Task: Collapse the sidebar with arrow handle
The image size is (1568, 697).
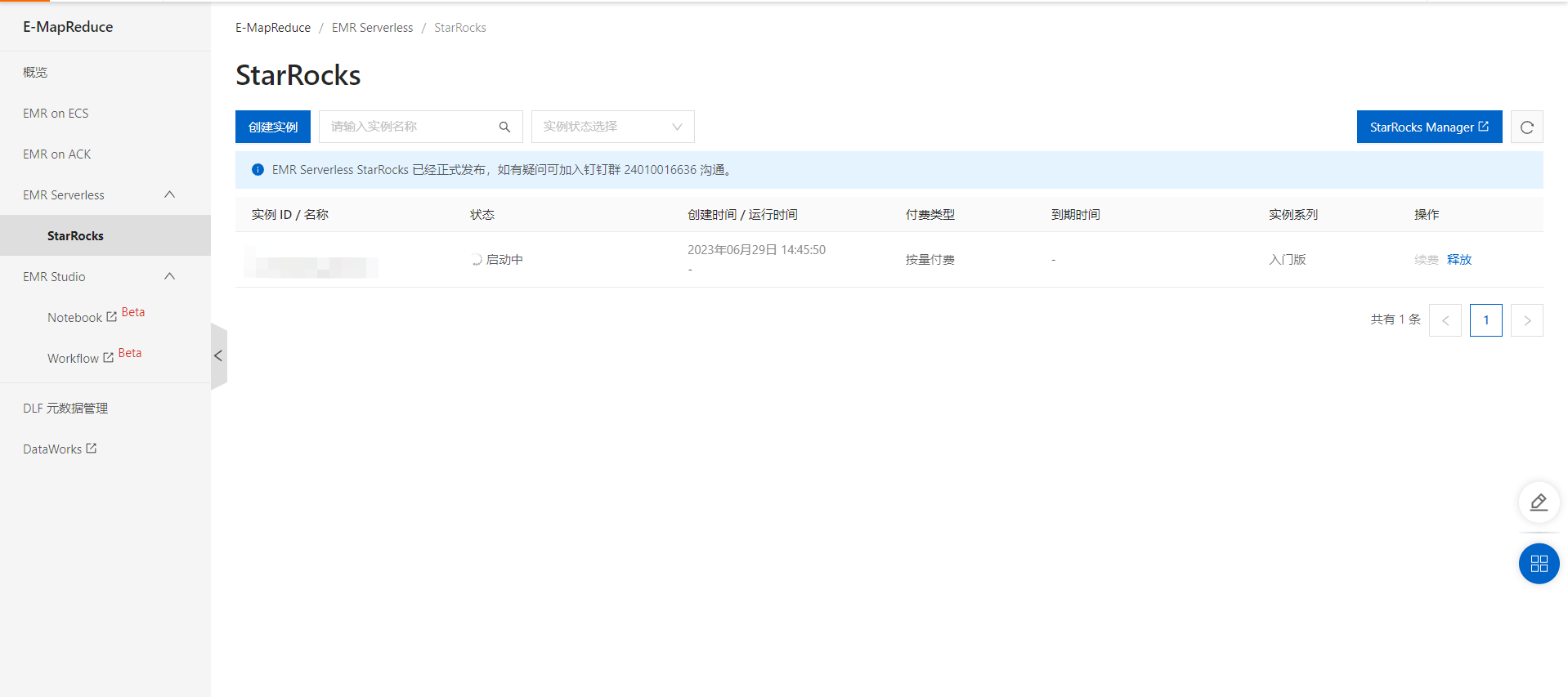Action: (x=218, y=355)
